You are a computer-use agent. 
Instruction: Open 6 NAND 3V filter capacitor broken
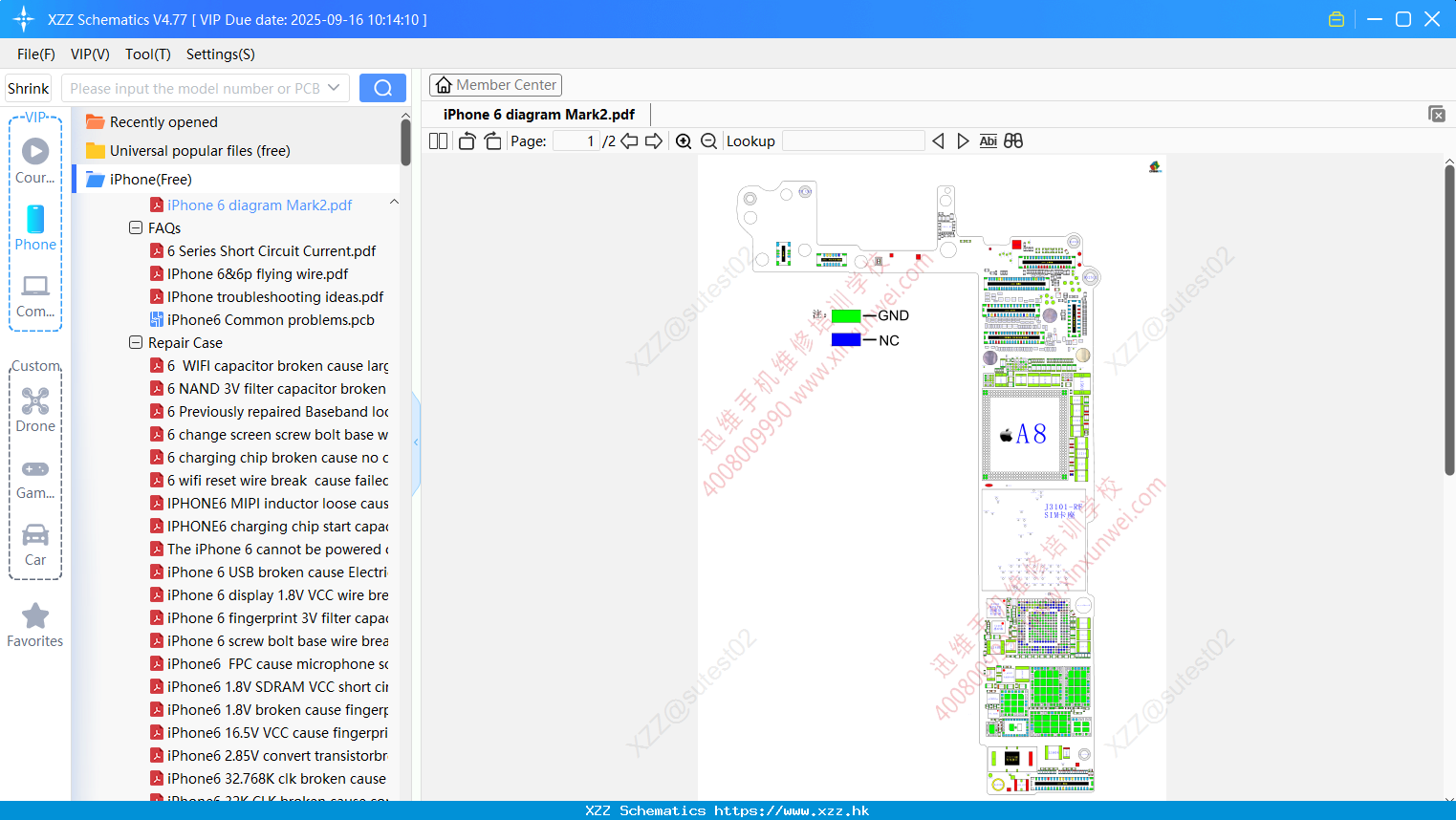coord(276,389)
